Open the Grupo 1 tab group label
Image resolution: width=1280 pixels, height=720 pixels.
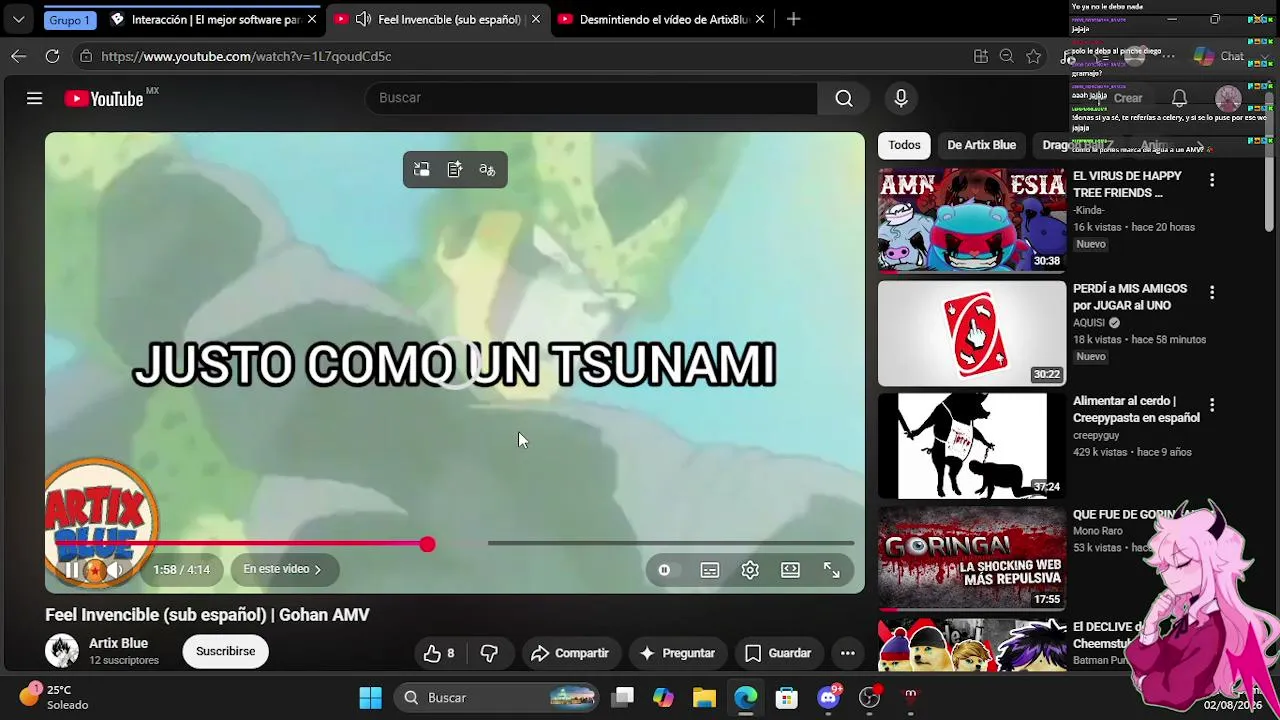point(69,20)
